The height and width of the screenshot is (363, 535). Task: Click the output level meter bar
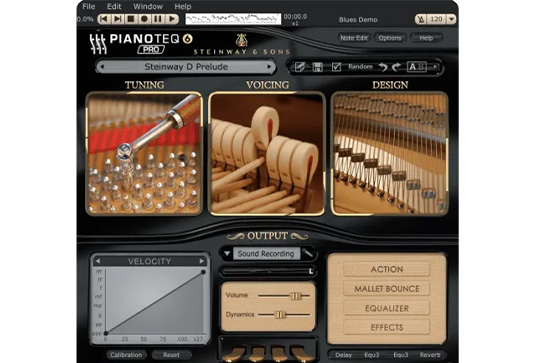click(266, 272)
